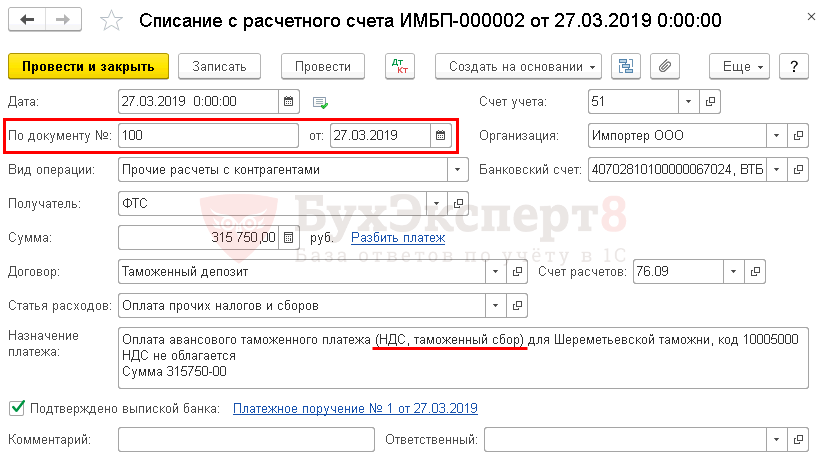This screenshot has width=824, height=458.
Task: Open Создать на основании menu
Action: tap(518, 67)
